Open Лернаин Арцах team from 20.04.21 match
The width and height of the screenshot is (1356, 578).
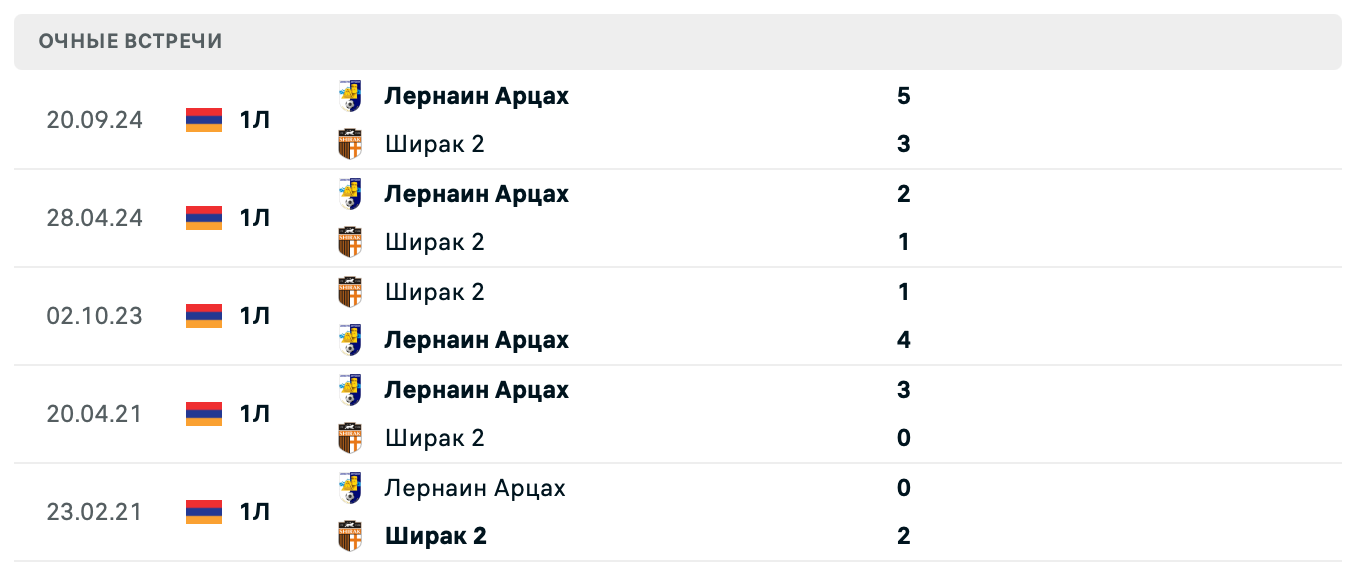(476, 390)
